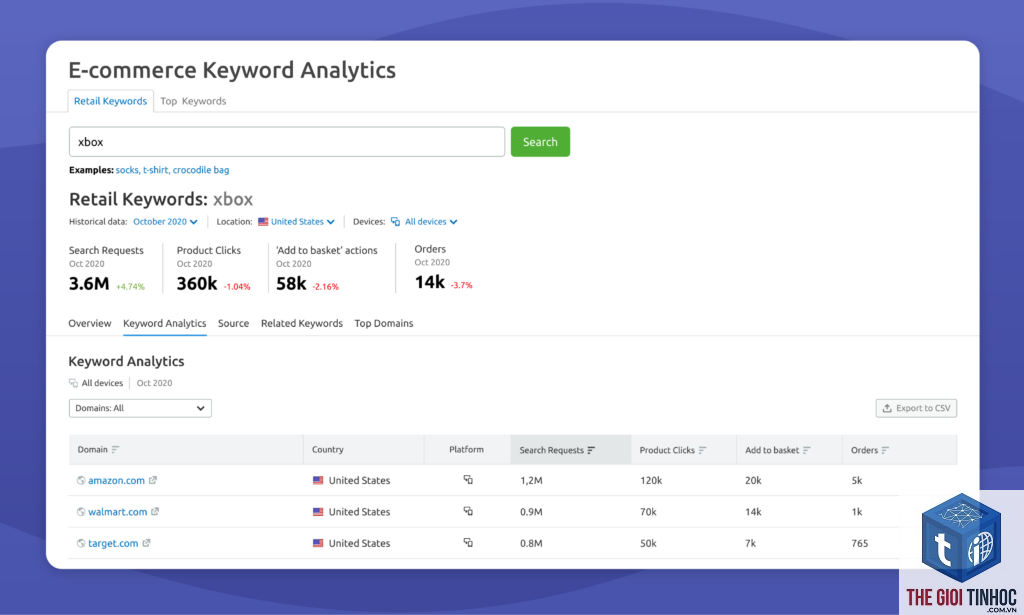1024x615 pixels.
Task: Click US flag icon in target.com row
Action: pyautogui.click(x=318, y=543)
